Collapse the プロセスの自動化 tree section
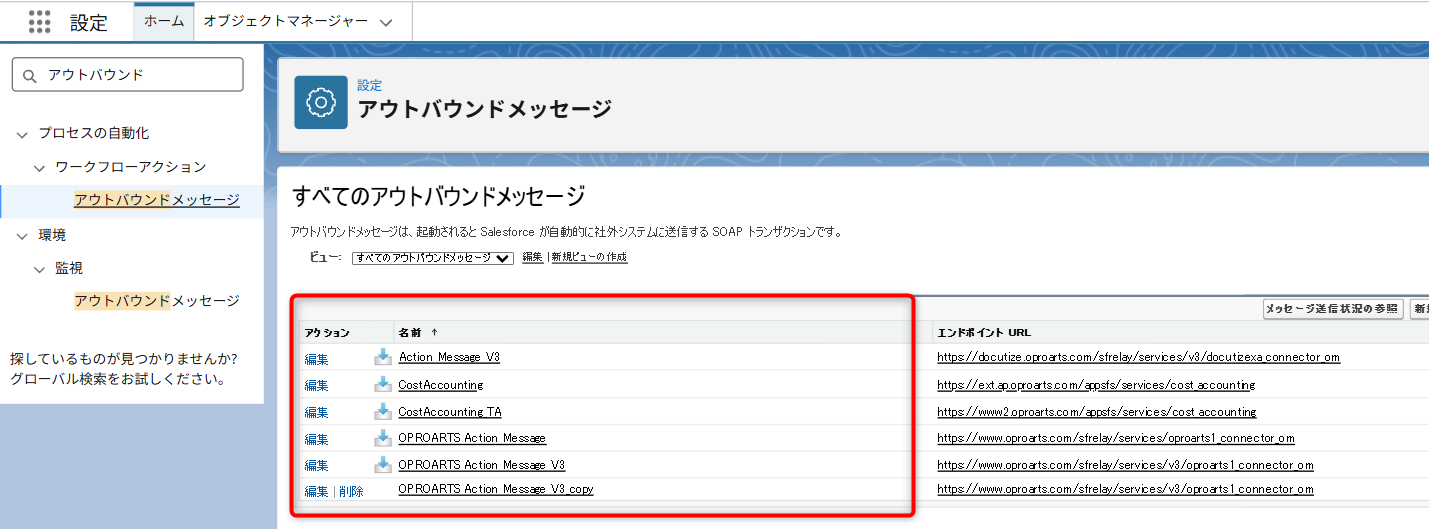Viewport: 1429px width, 529px height. [x=23, y=133]
